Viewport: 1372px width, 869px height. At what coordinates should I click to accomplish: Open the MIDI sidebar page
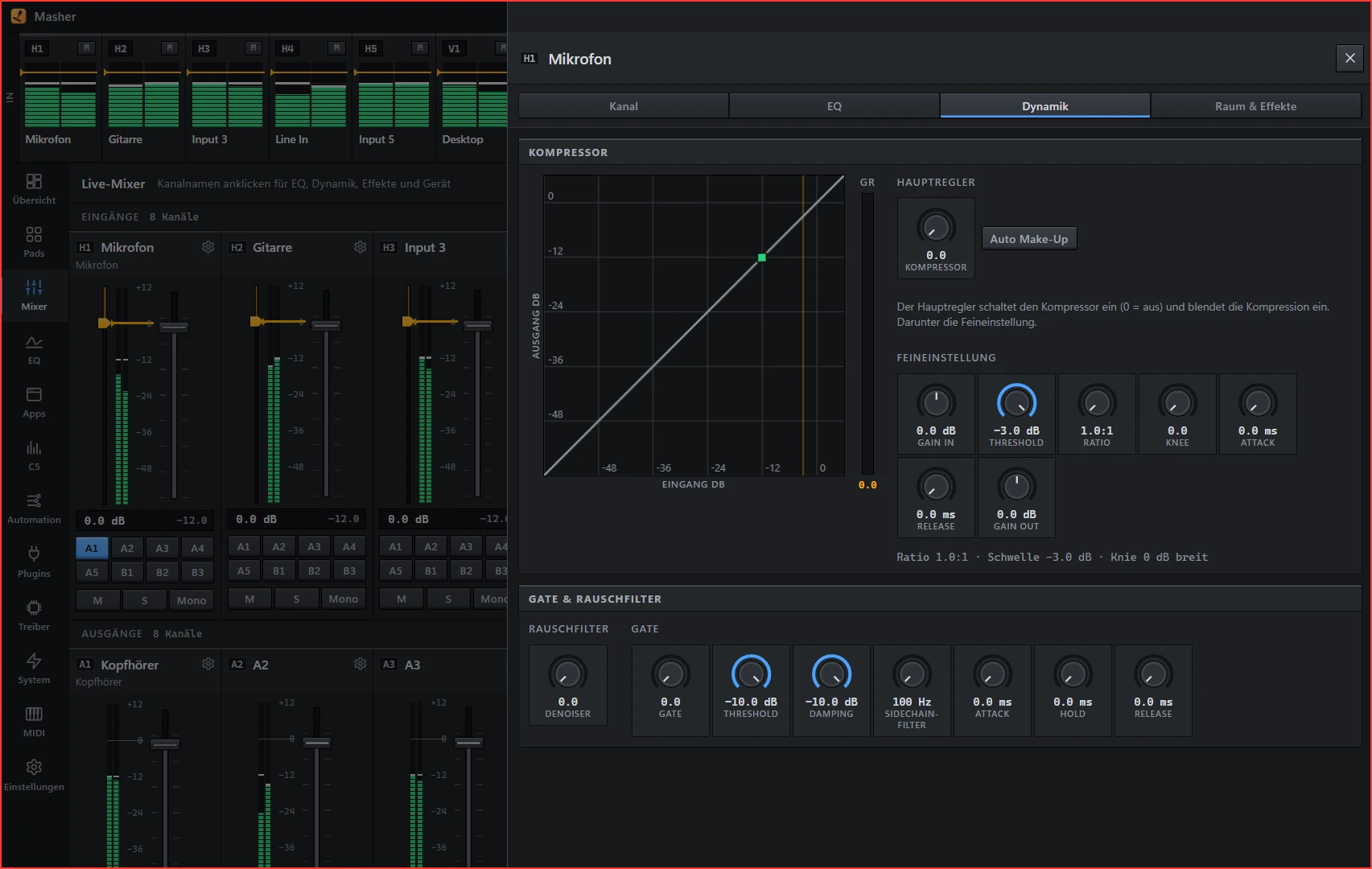point(34,722)
